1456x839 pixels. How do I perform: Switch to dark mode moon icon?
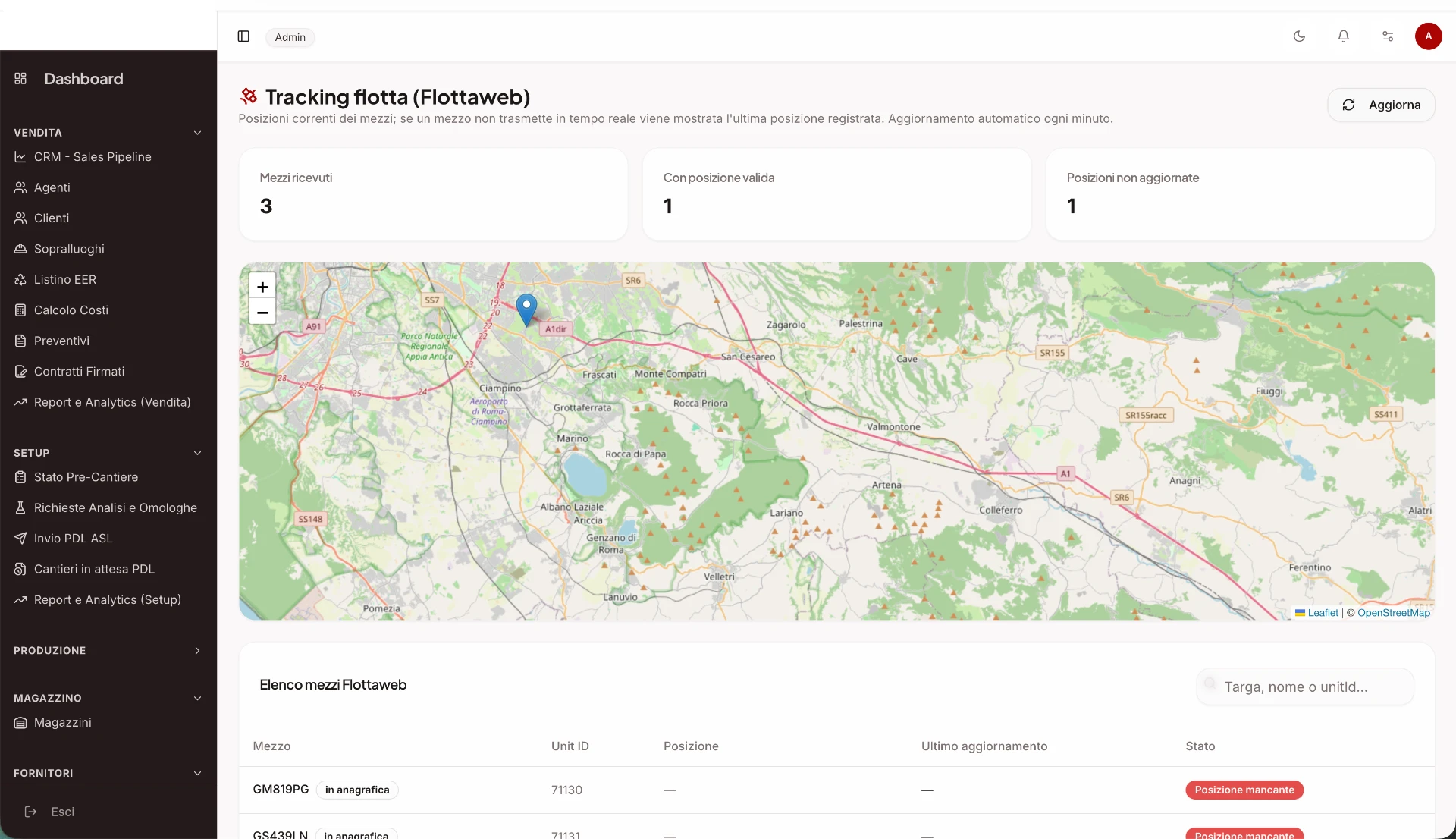[1299, 36]
